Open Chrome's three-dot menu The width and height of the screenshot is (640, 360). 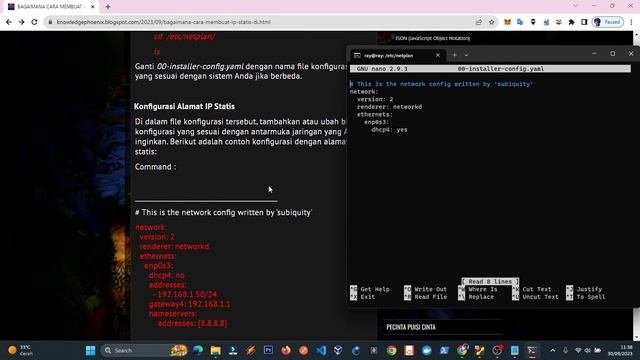click(x=631, y=22)
